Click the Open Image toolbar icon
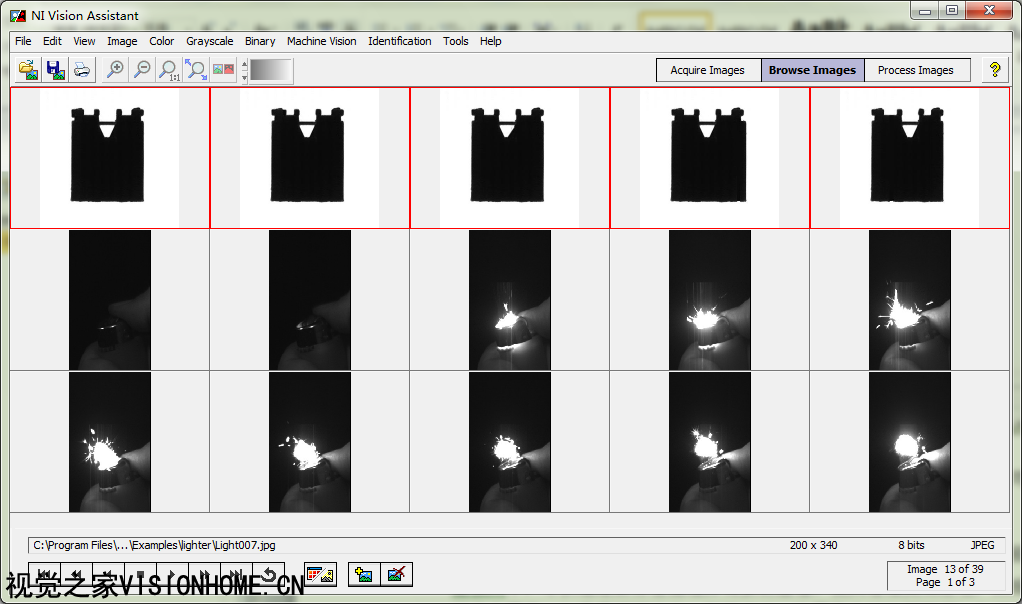 click(29, 70)
